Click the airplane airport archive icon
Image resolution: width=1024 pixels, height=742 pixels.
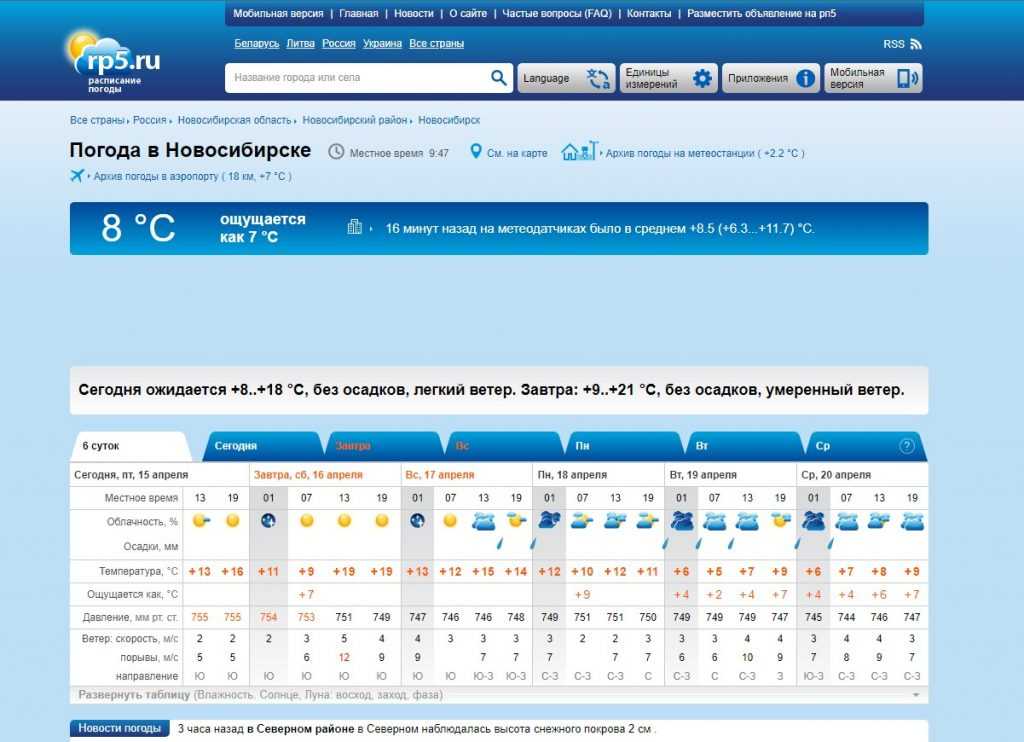77,176
